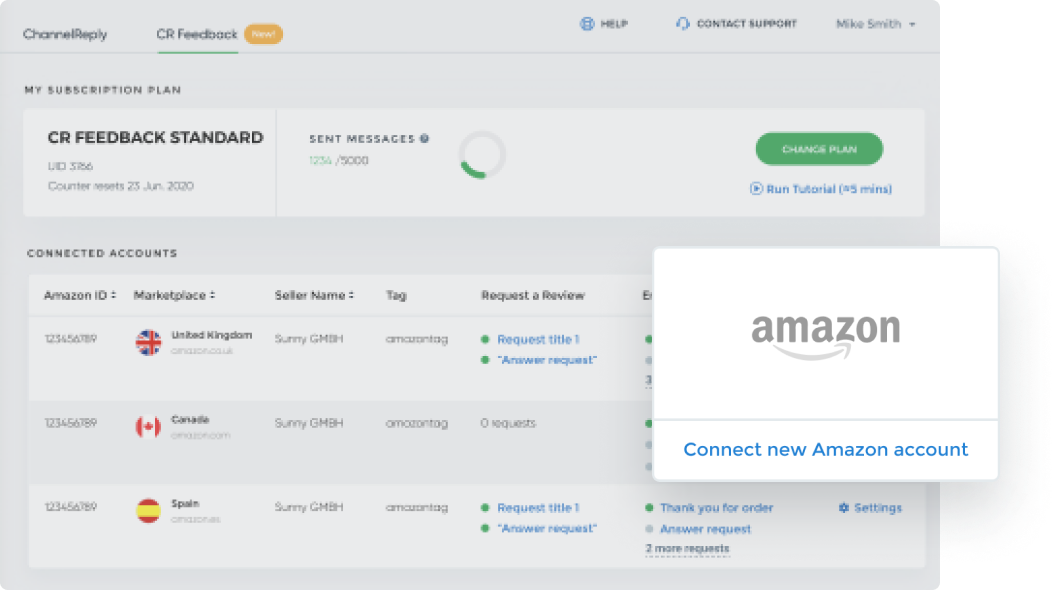Click the United Kingdom flag icon

149,343
